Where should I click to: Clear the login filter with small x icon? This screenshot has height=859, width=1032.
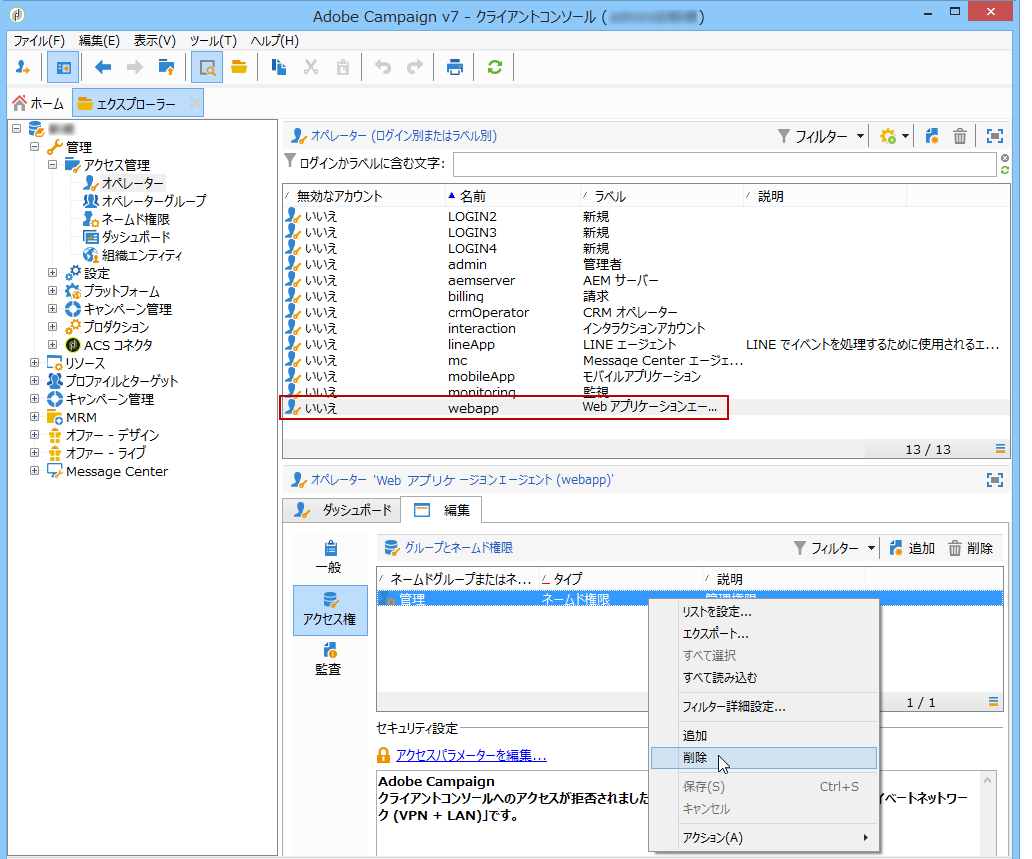1005,158
